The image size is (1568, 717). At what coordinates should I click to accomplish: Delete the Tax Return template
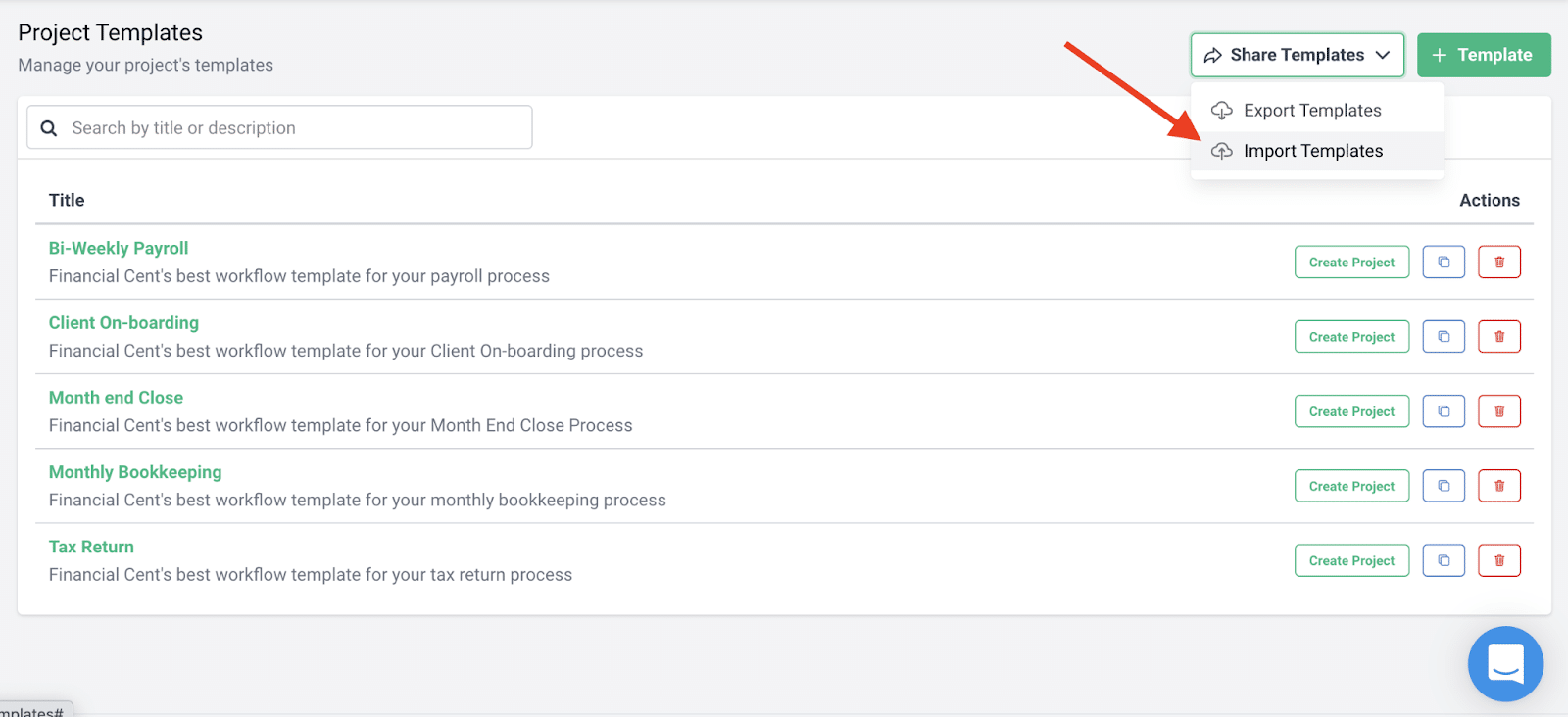coord(1499,560)
